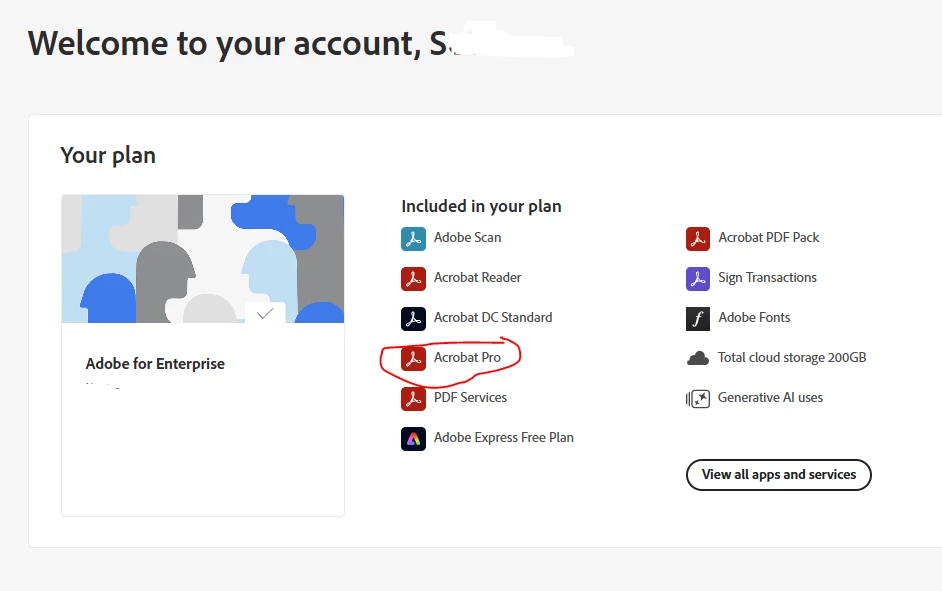The width and height of the screenshot is (942, 591).
Task: Click the Acrobat PDF Pack label
Action: coord(769,237)
